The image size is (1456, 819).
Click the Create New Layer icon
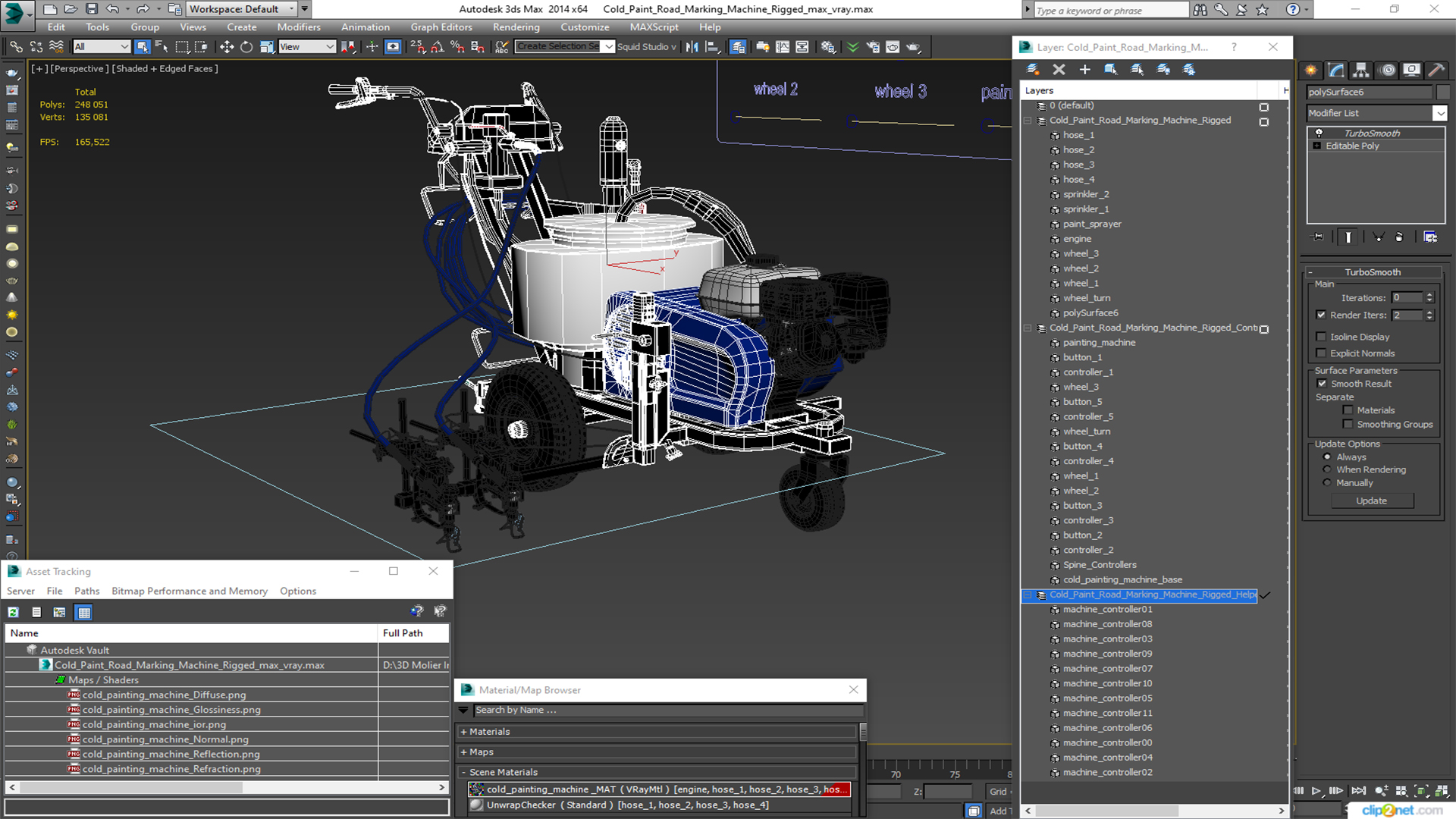coord(1033,69)
